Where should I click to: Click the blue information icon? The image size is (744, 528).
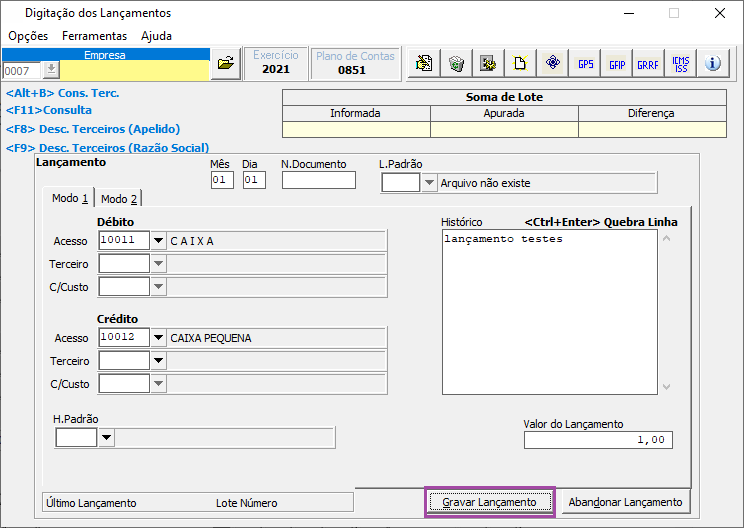click(712, 63)
